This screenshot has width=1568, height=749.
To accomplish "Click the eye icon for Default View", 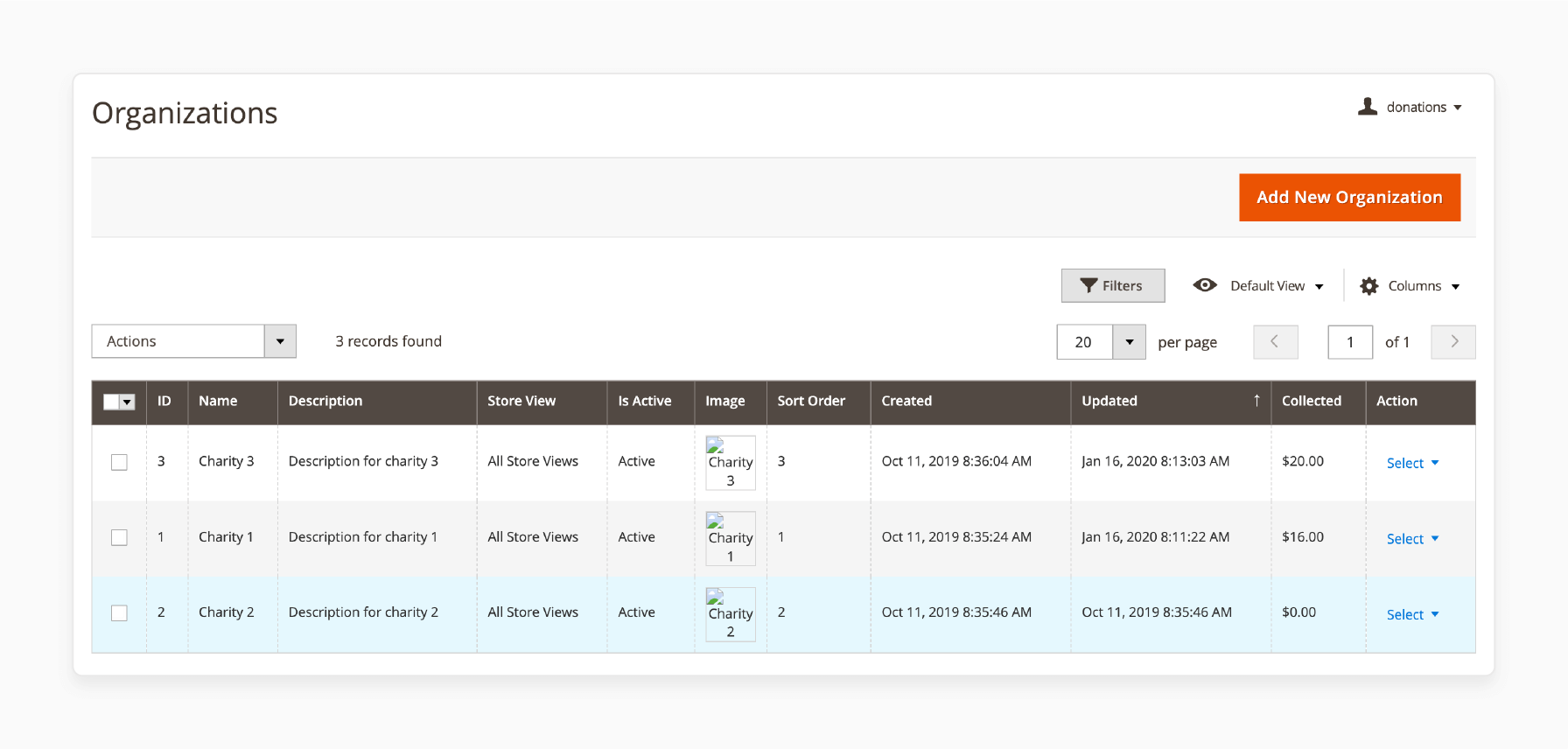I will point(1205,285).
